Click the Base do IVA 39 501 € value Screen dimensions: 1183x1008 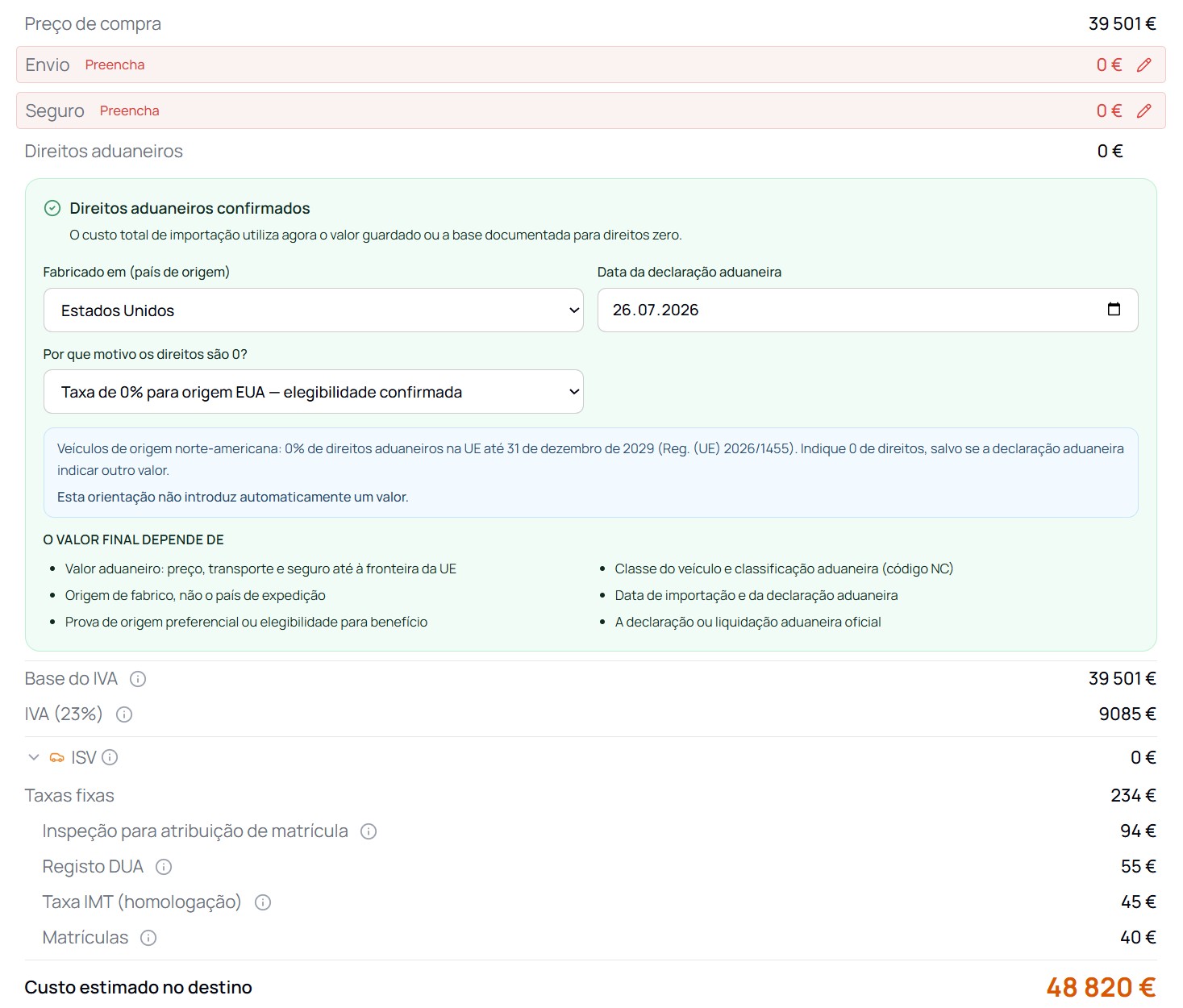coord(1123,679)
